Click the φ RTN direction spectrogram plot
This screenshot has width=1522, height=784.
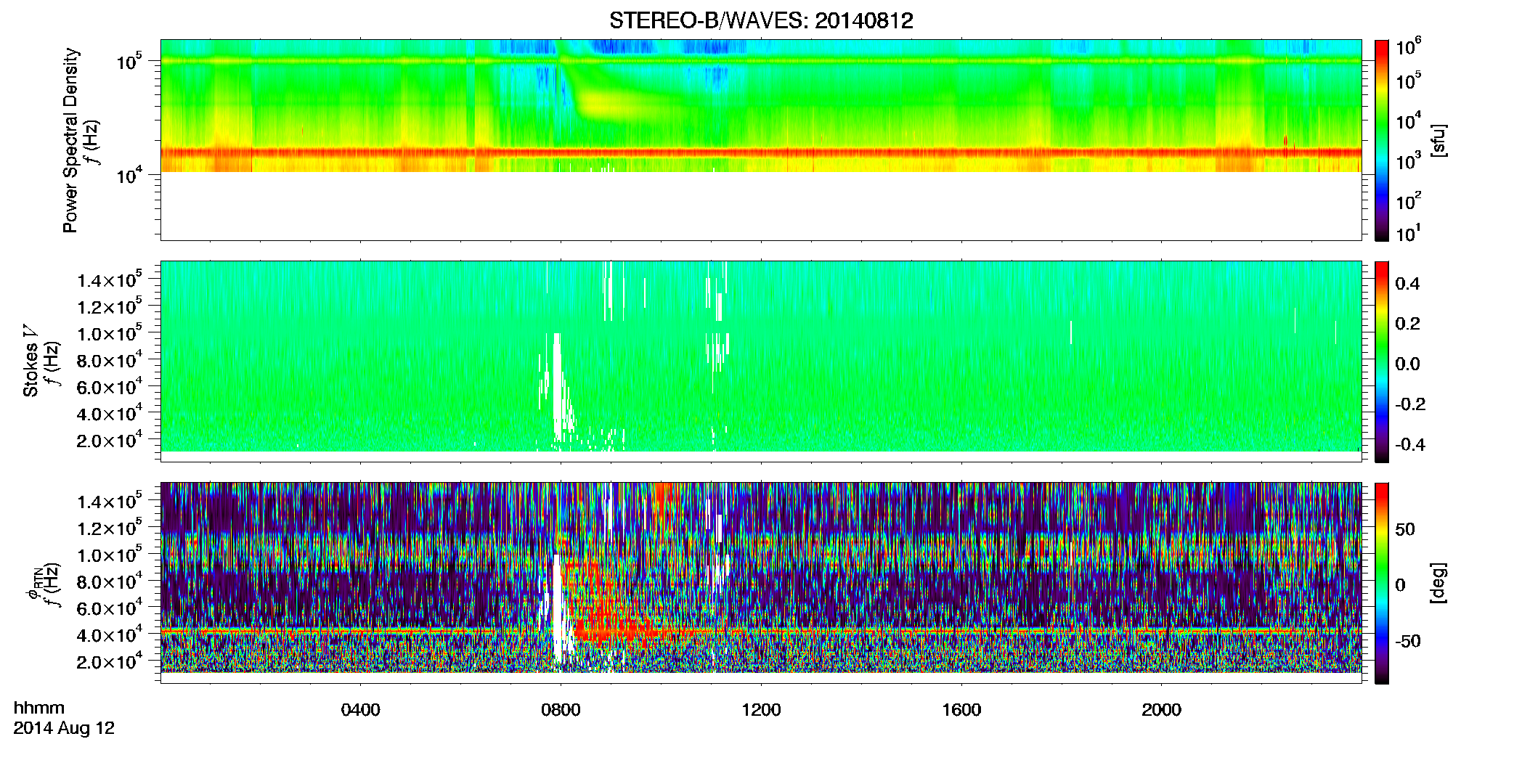click(761, 583)
